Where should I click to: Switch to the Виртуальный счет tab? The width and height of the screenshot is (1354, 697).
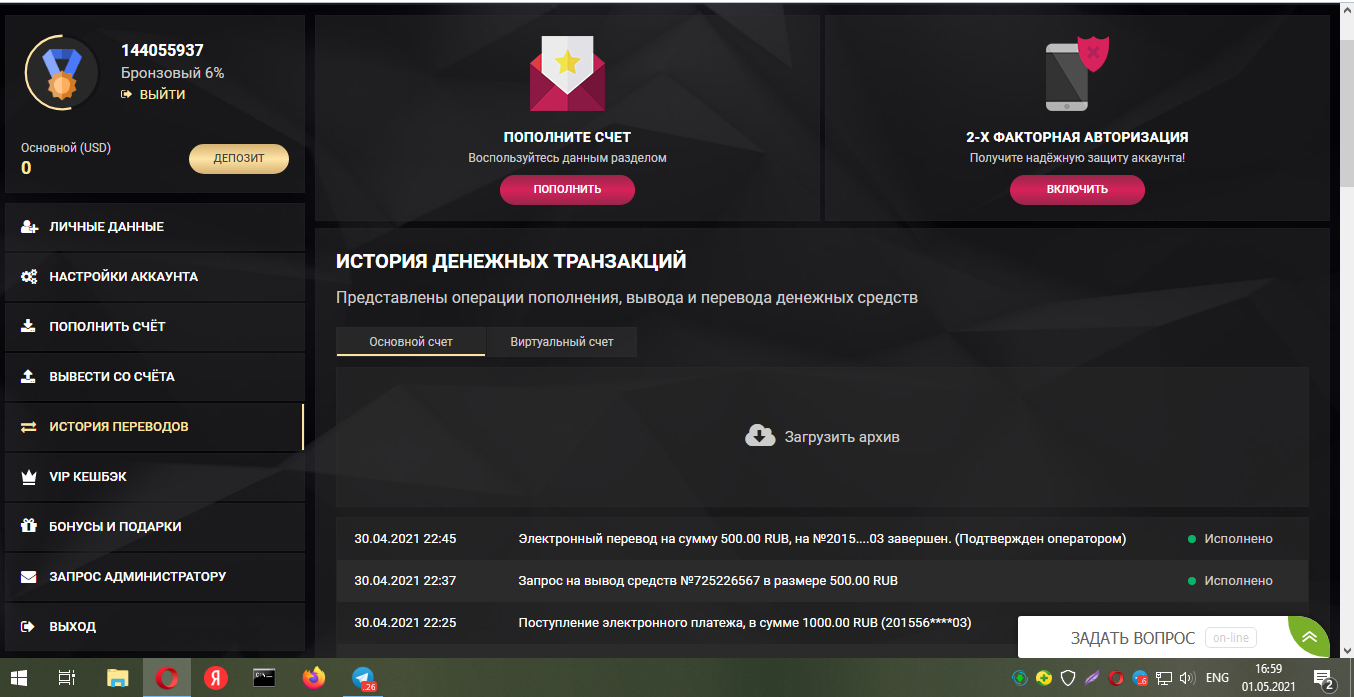point(562,341)
